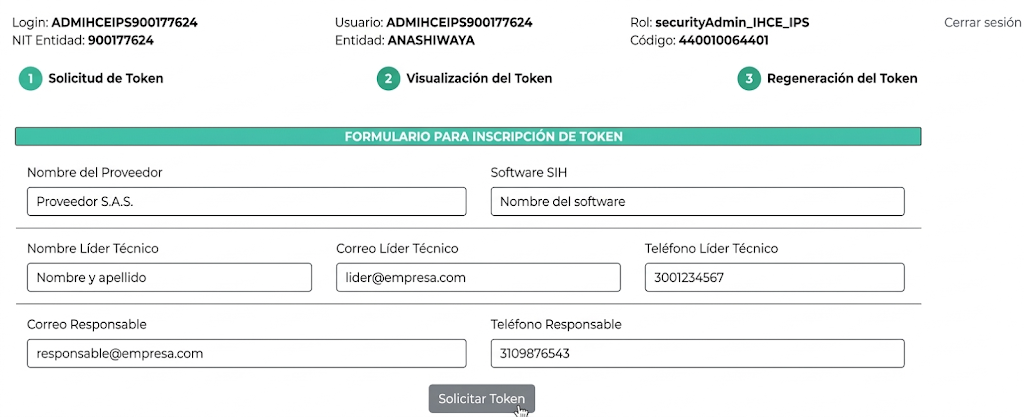The image size is (1024, 417).
Task: Switch to Visualización del Token step
Action: 478,79
